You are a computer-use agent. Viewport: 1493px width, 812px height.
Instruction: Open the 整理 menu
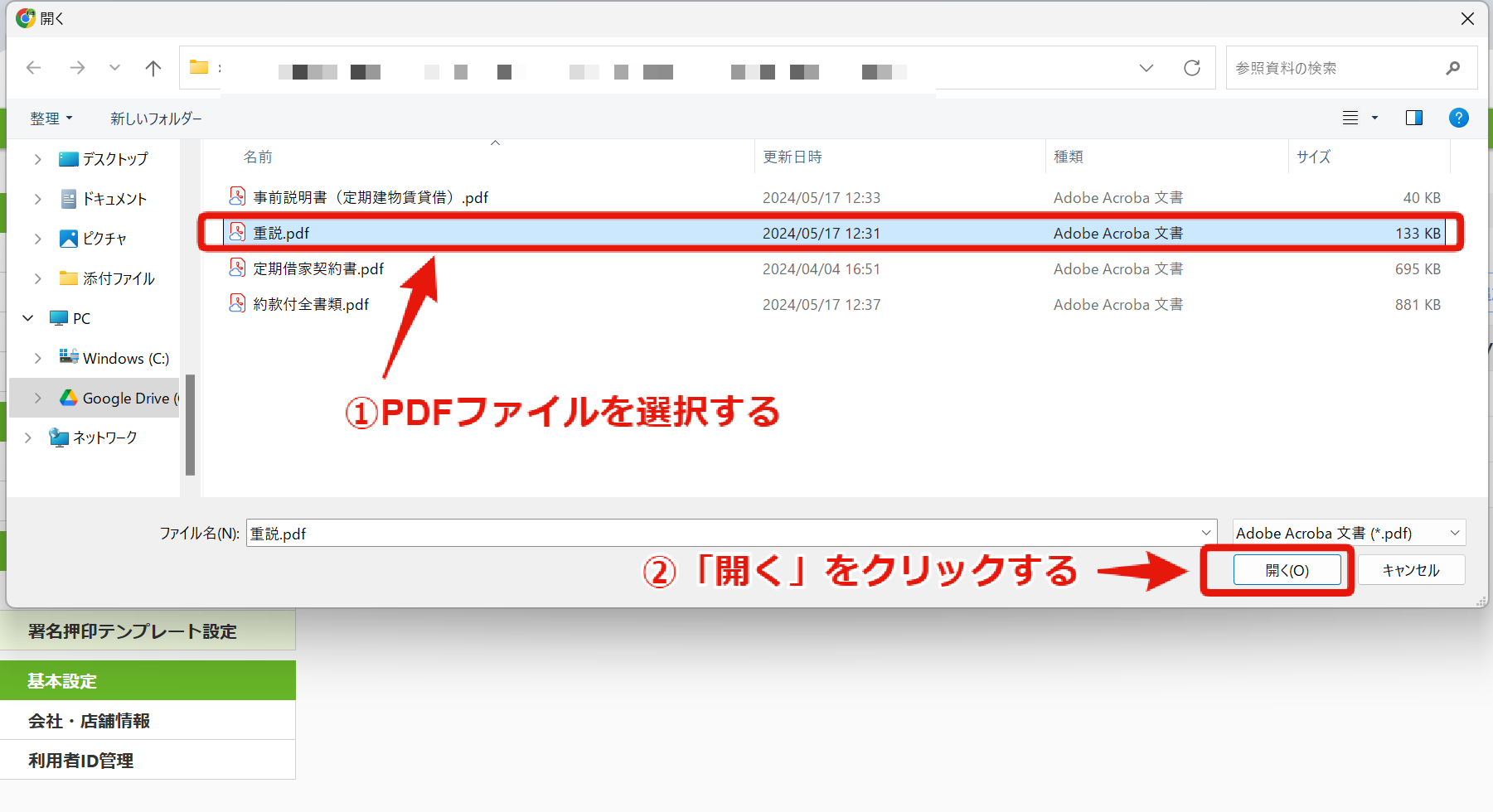pos(51,118)
